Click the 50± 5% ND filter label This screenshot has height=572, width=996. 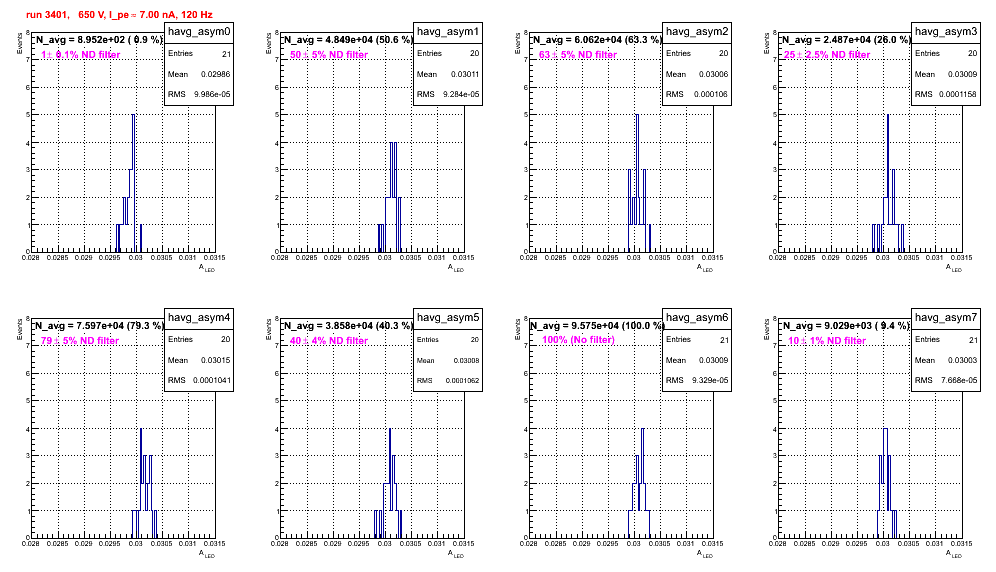(329, 55)
